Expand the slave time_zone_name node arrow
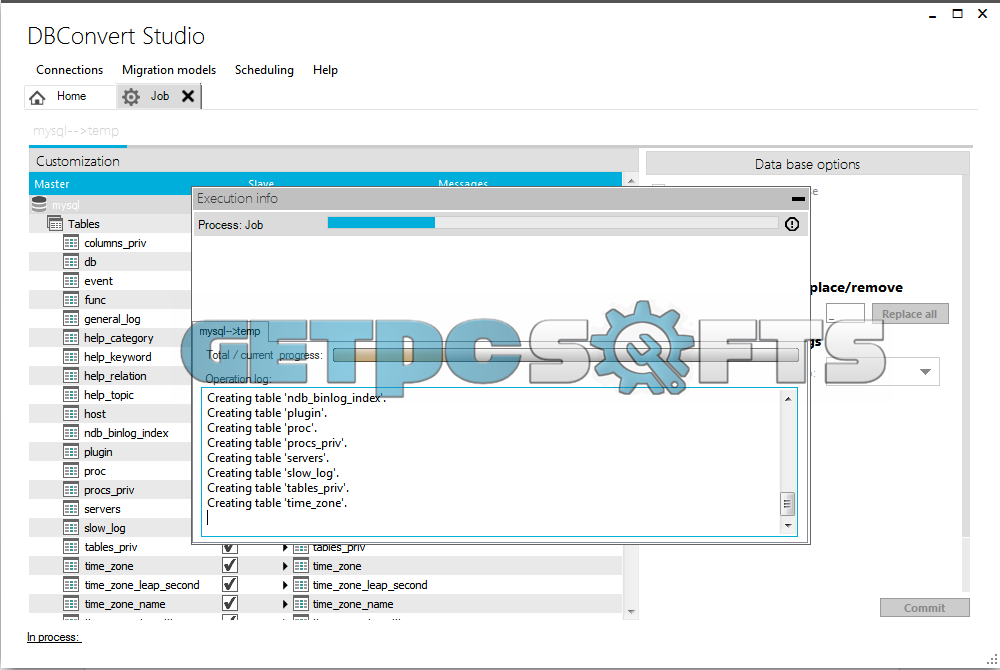 [x=285, y=604]
